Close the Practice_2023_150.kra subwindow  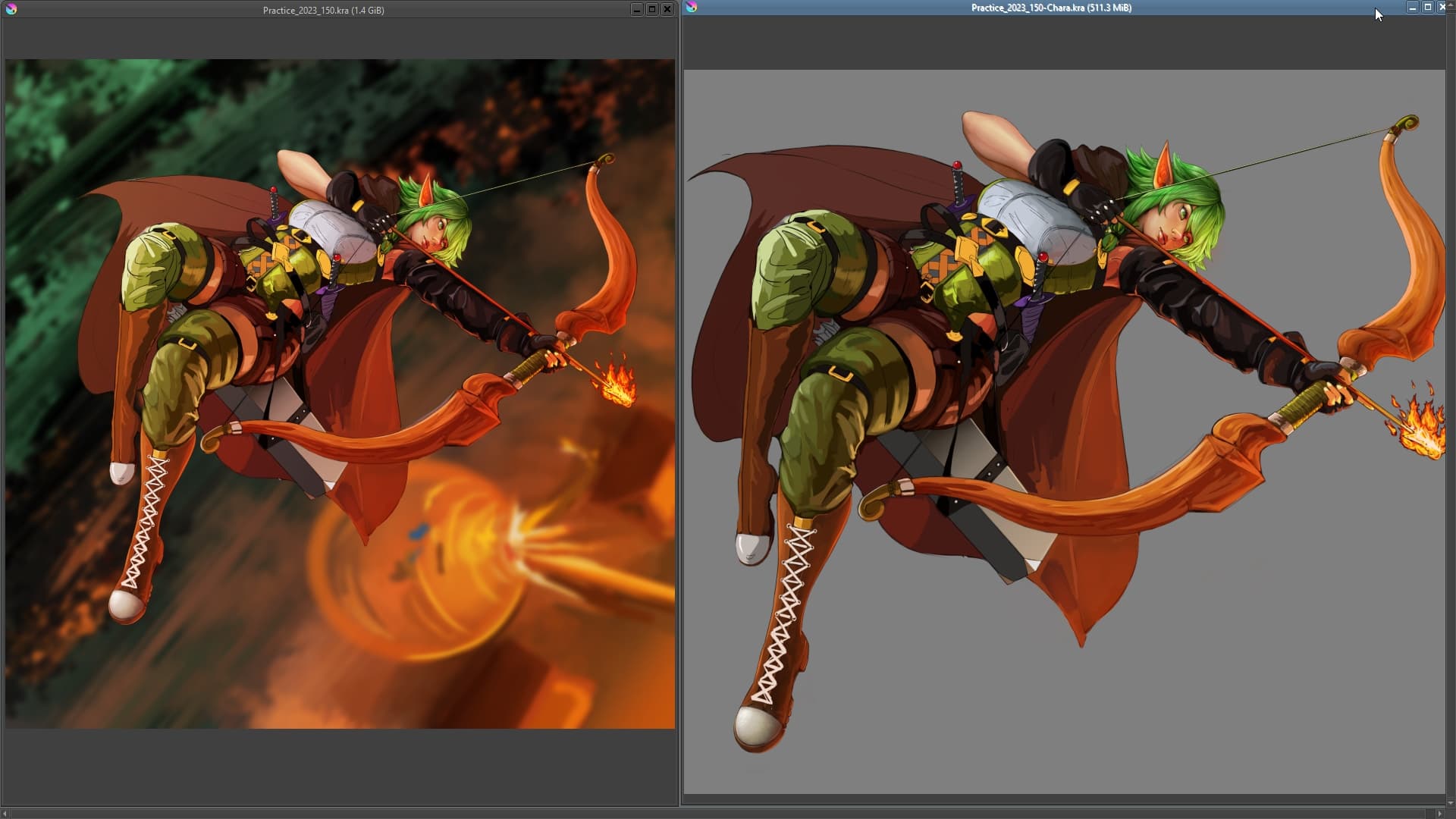(x=667, y=9)
